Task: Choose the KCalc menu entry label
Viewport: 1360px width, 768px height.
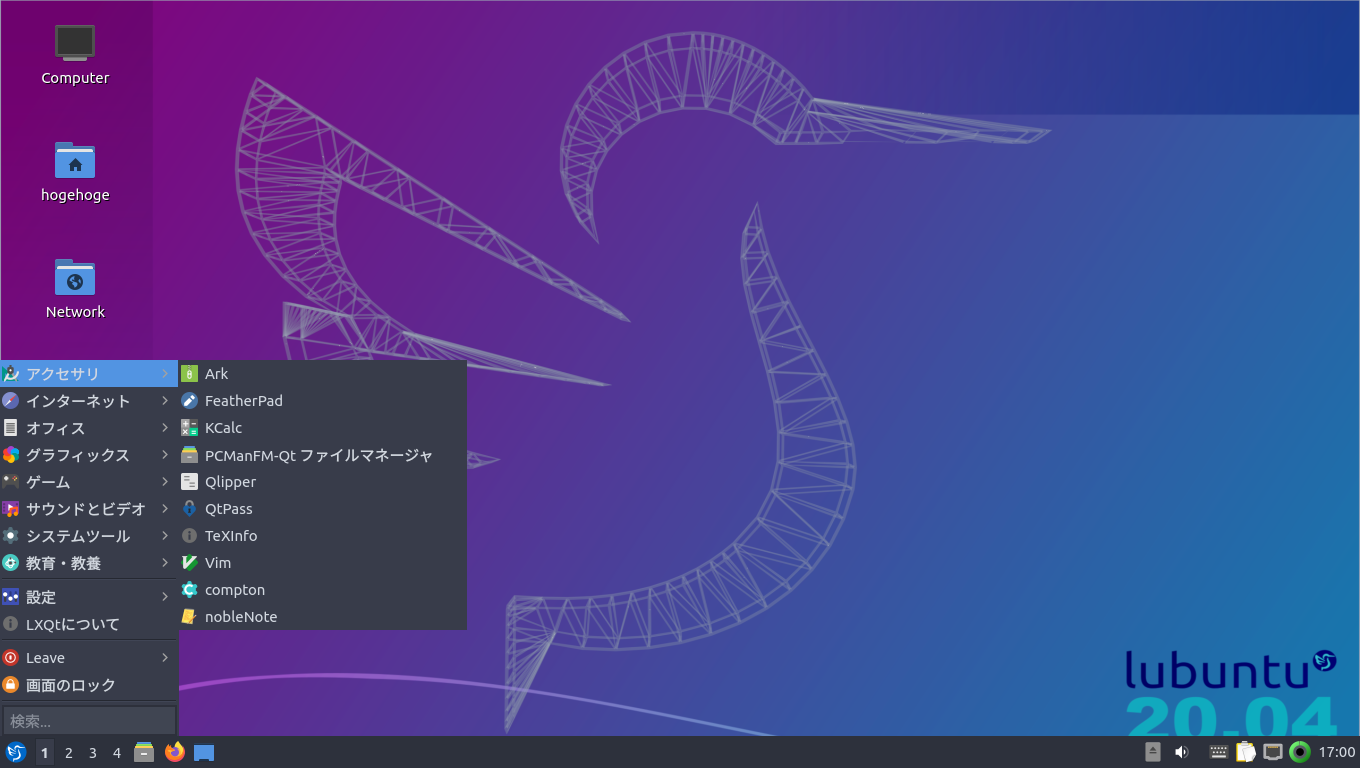Action: pyautogui.click(x=224, y=428)
